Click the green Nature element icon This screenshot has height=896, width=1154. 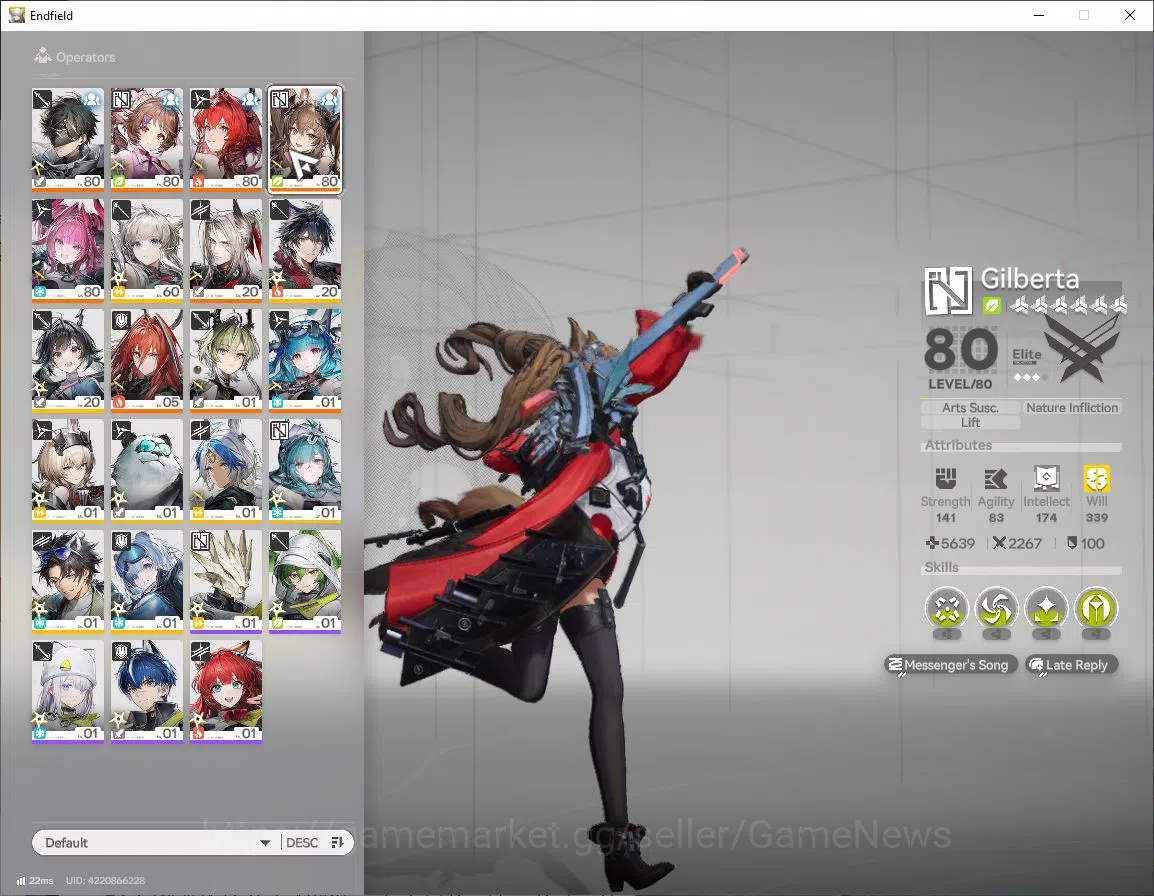pos(991,305)
